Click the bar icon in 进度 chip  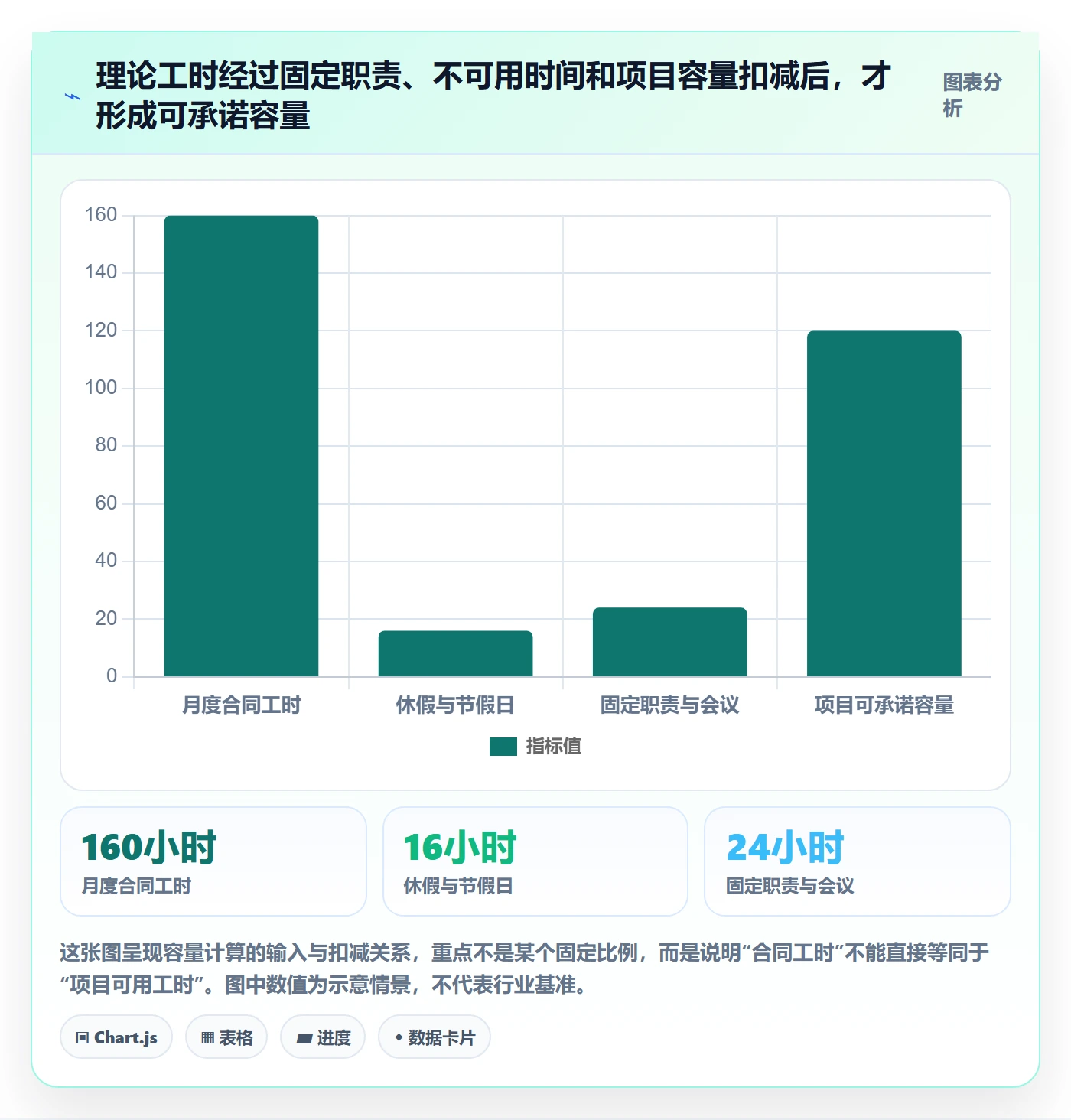[x=304, y=1039]
